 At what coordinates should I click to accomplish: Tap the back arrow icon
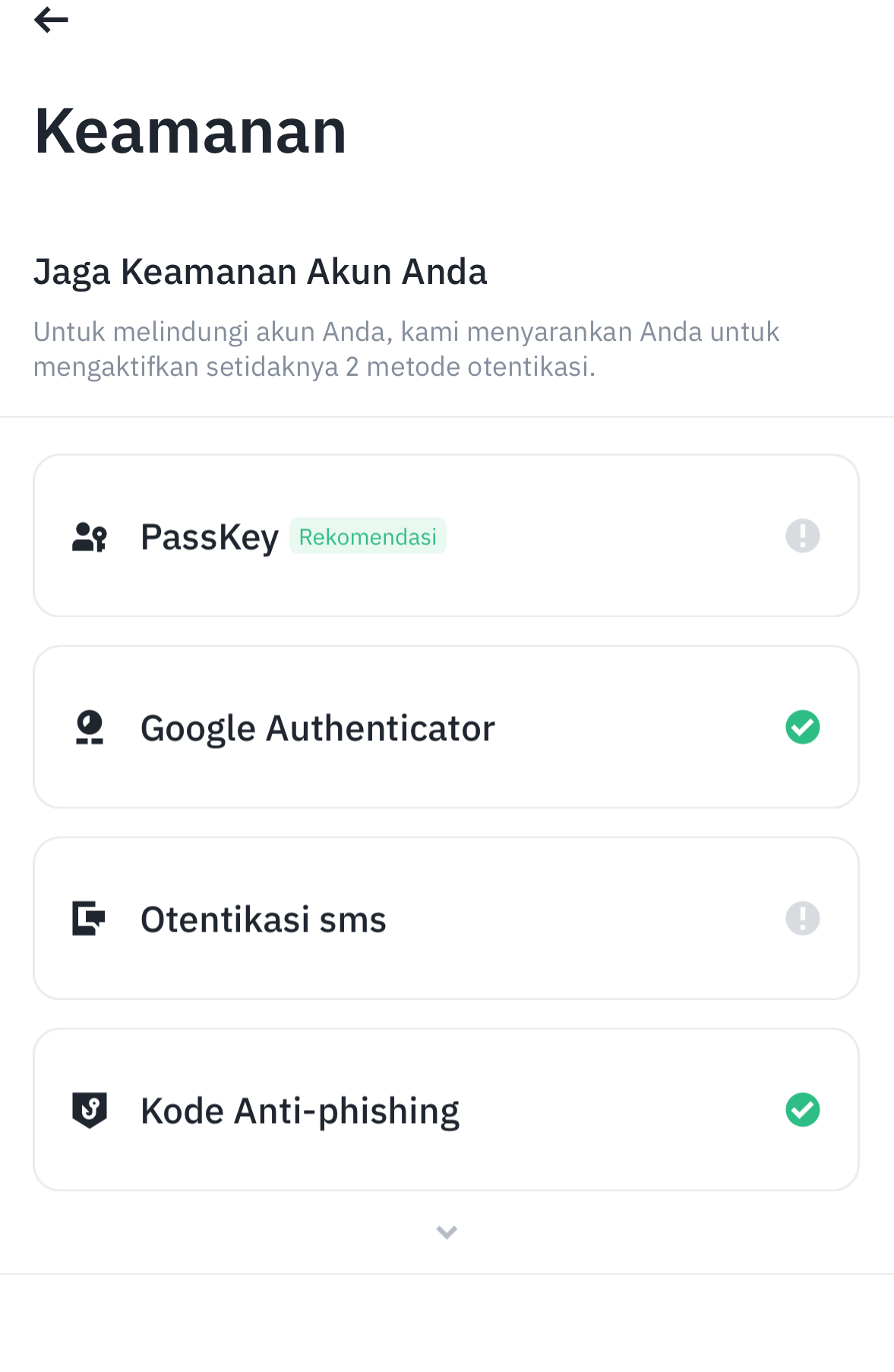coord(51,20)
